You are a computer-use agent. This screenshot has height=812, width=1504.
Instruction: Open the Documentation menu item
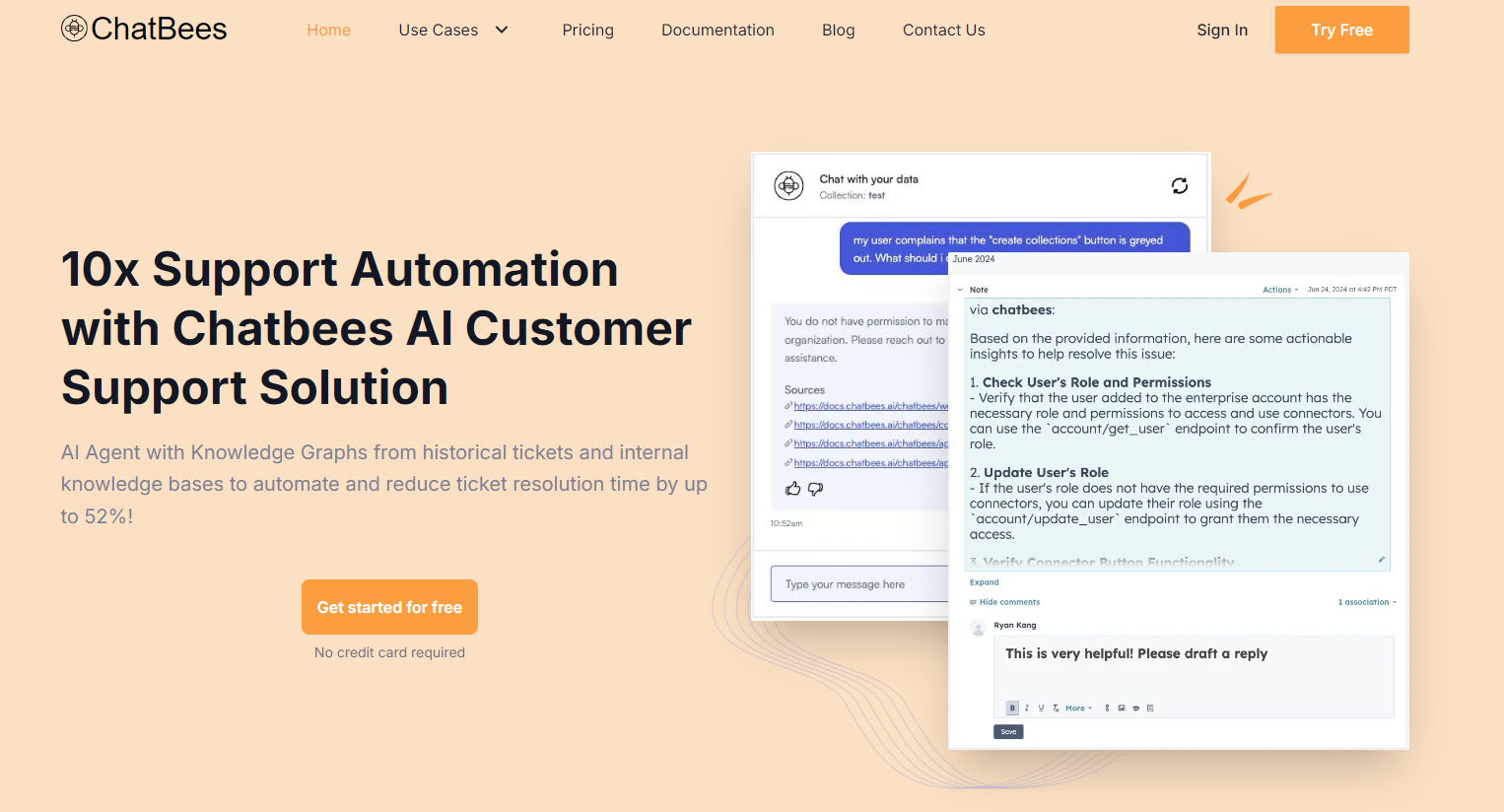(718, 31)
